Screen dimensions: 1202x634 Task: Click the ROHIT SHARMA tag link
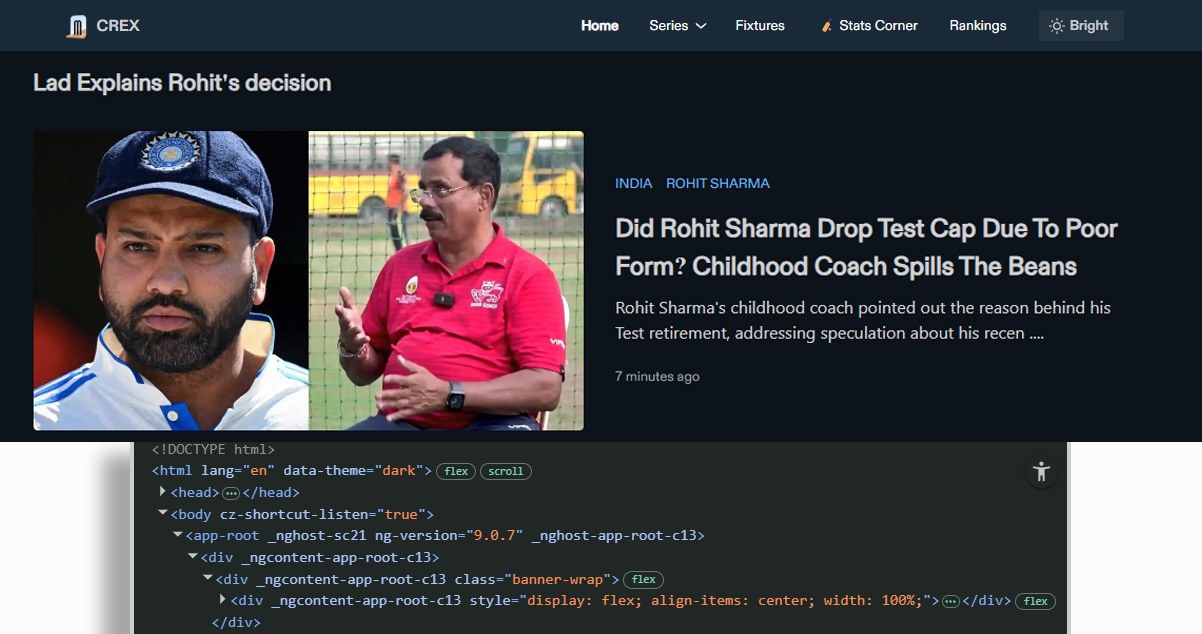717,183
